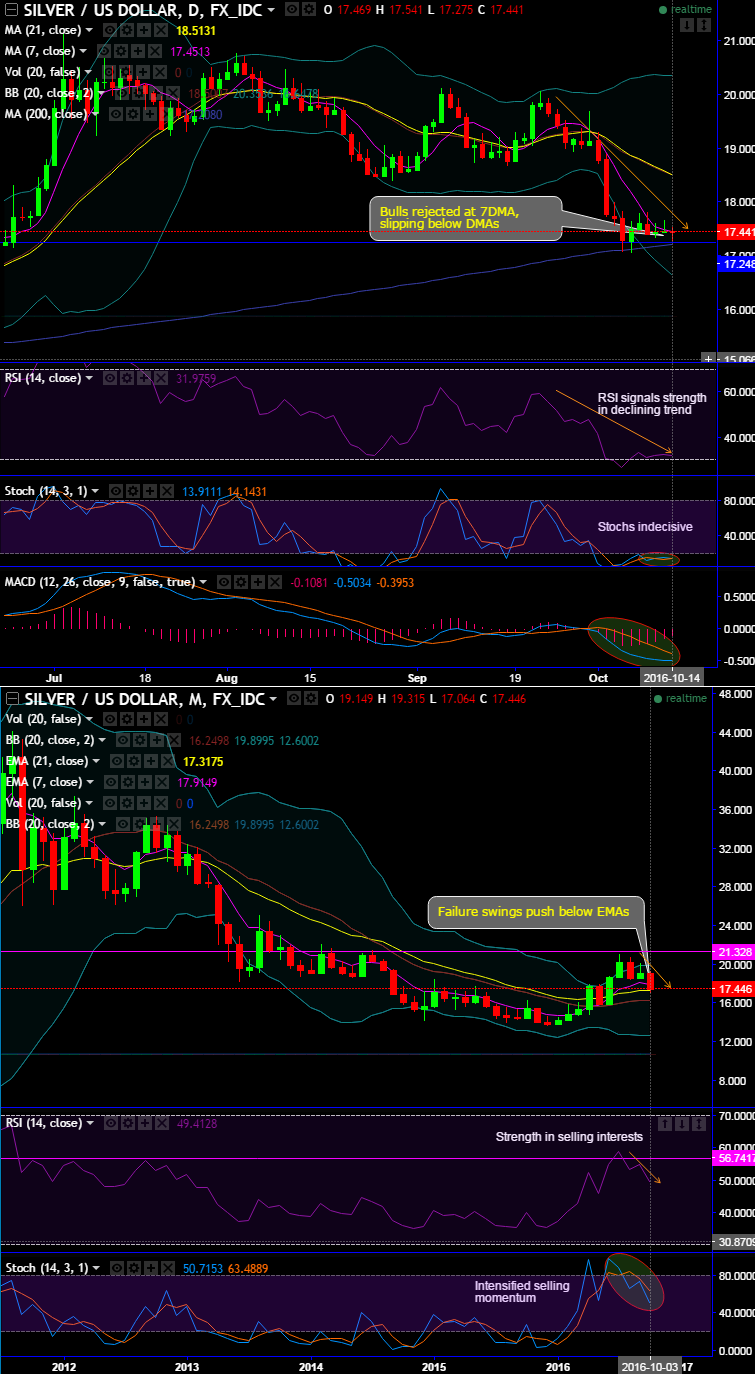The image size is (755, 1374).
Task: Hide monthly EMA (21, close) using eye icon
Action: point(117,761)
